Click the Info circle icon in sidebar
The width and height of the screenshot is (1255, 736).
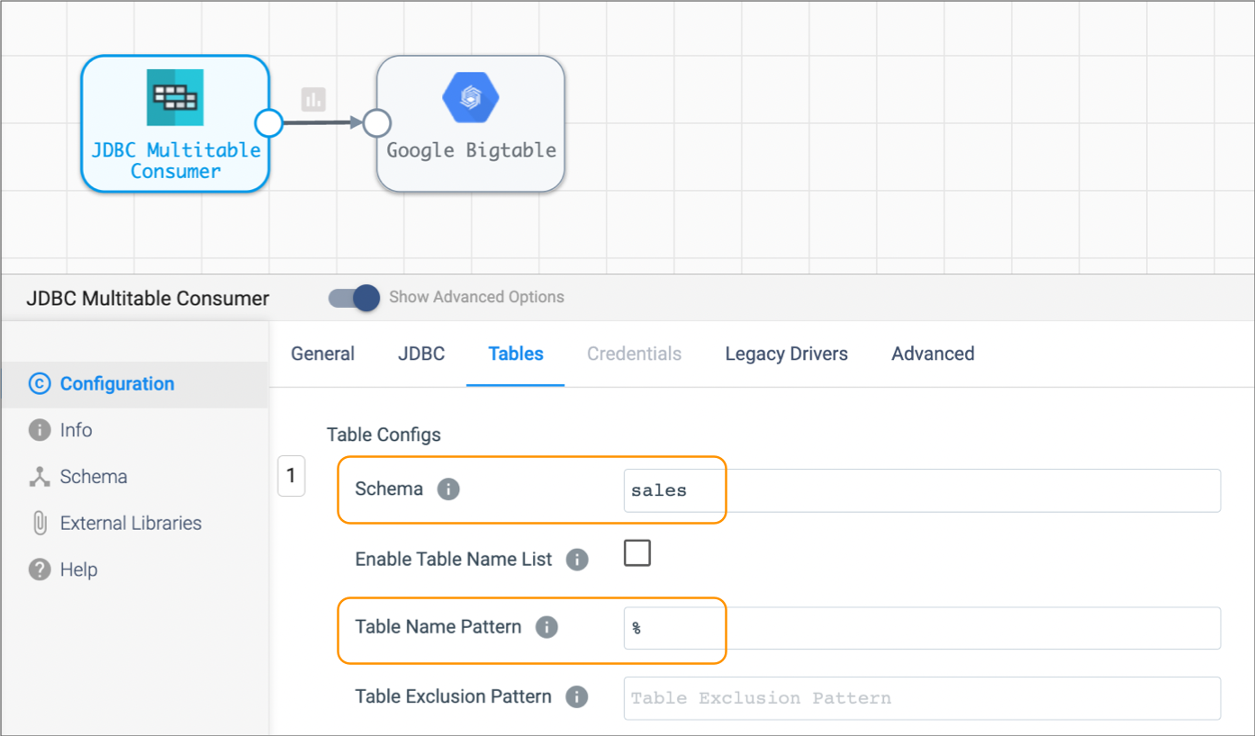pyautogui.click(x=40, y=430)
